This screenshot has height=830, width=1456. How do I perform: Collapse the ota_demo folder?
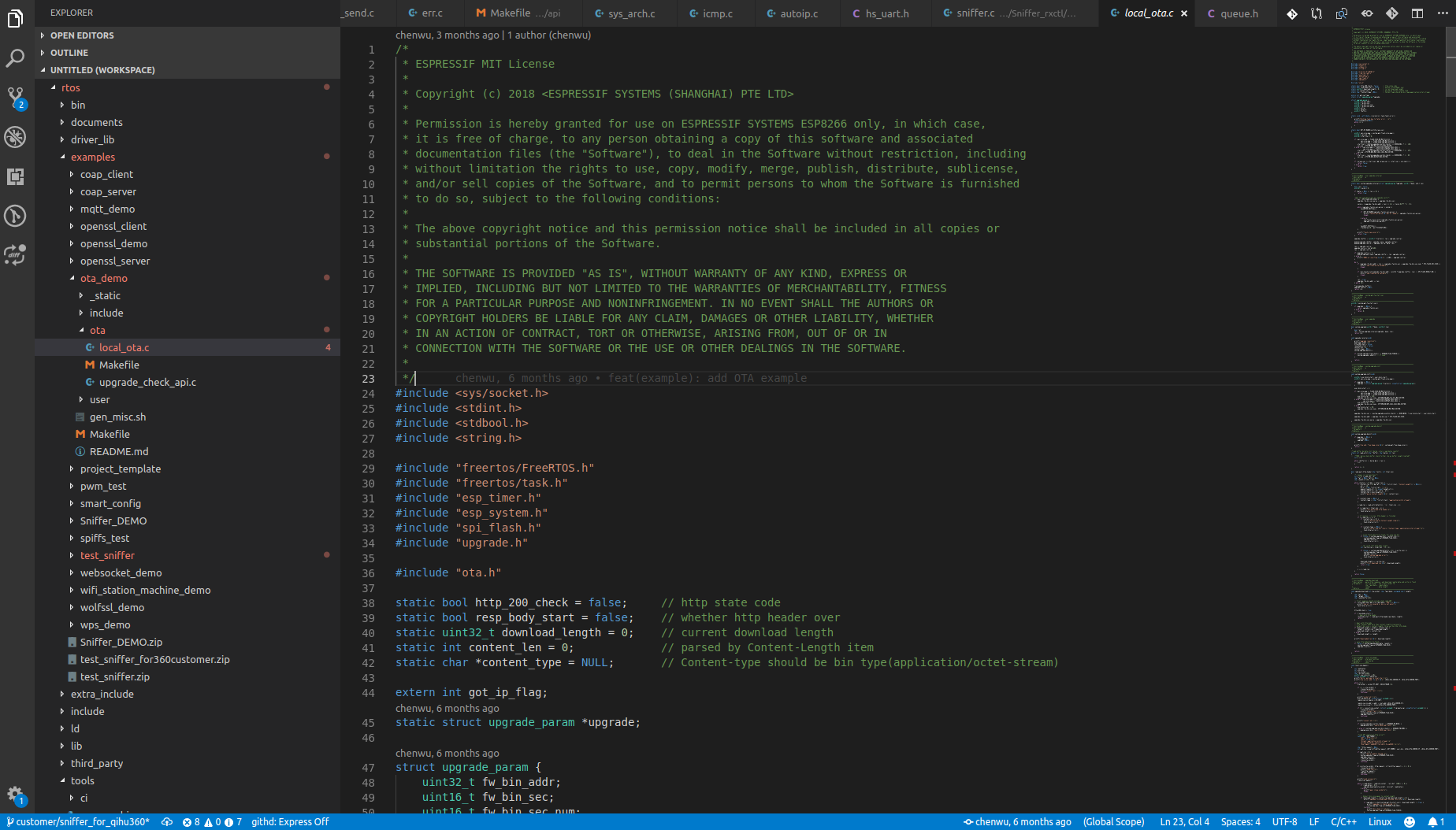(x=188, y=278)
